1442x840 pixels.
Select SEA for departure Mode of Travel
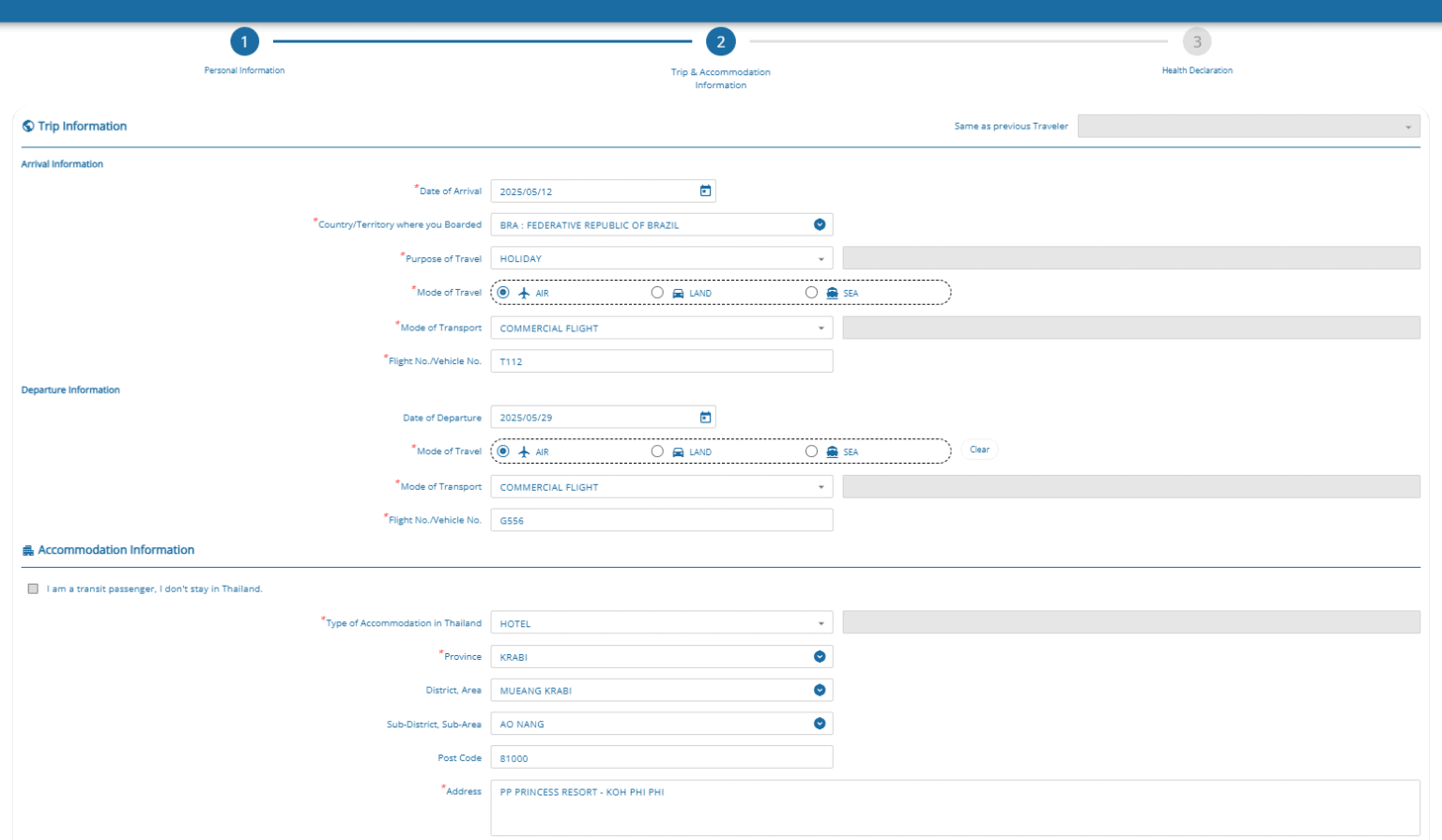[x=811, y=451]
